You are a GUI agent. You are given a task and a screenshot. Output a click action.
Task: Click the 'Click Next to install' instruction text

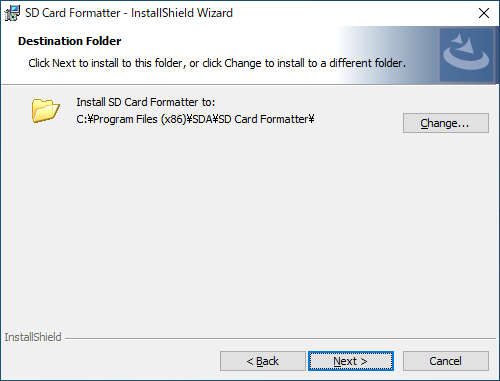(217, 63)
